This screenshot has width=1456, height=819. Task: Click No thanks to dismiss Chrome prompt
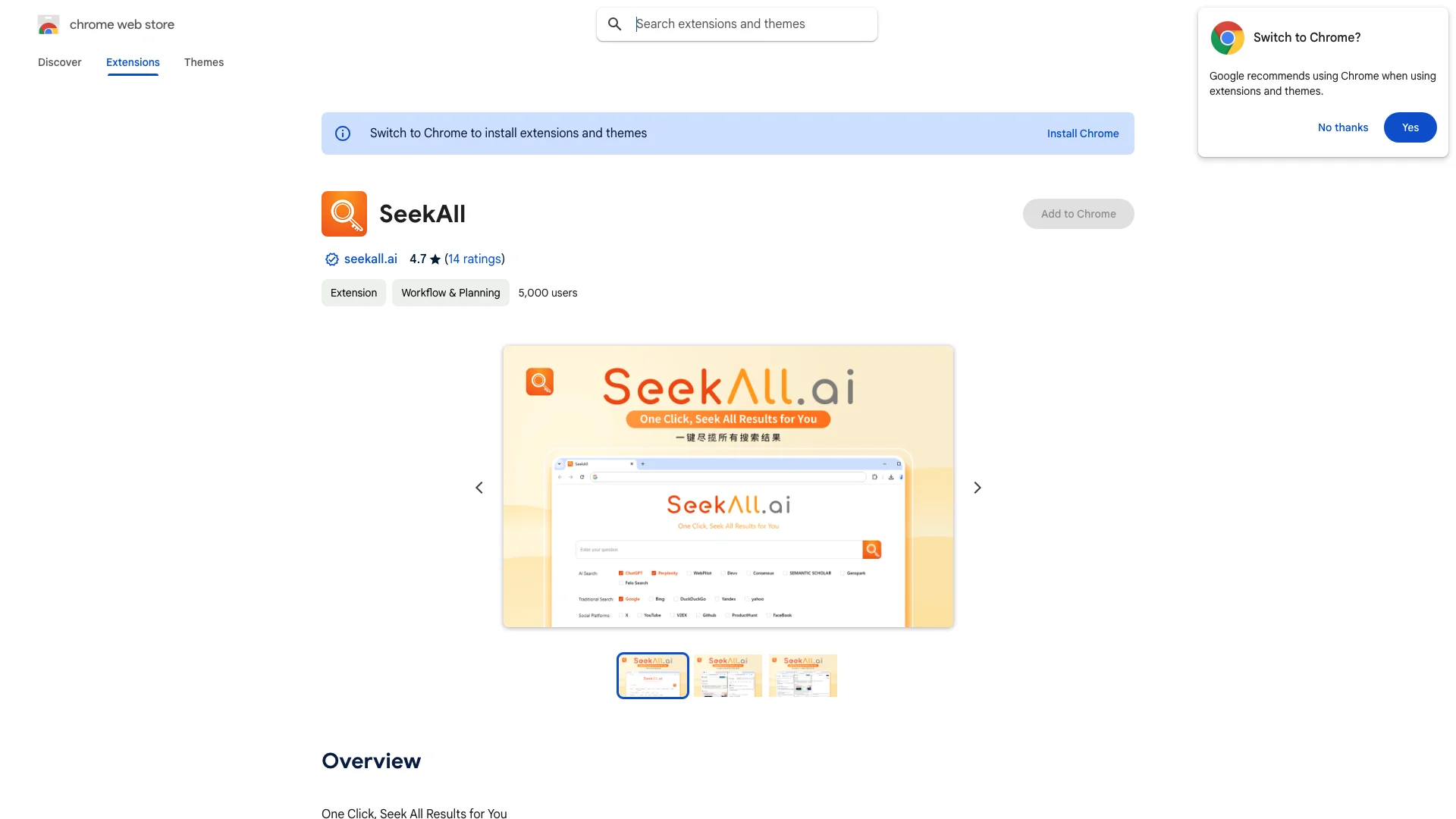(1342, 127)
